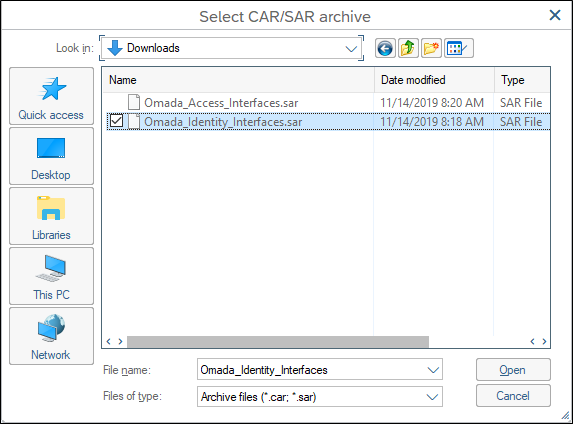Screen dimensions: 573x424
Task: Select This PC in the sidebar
Action: (51, 276)
